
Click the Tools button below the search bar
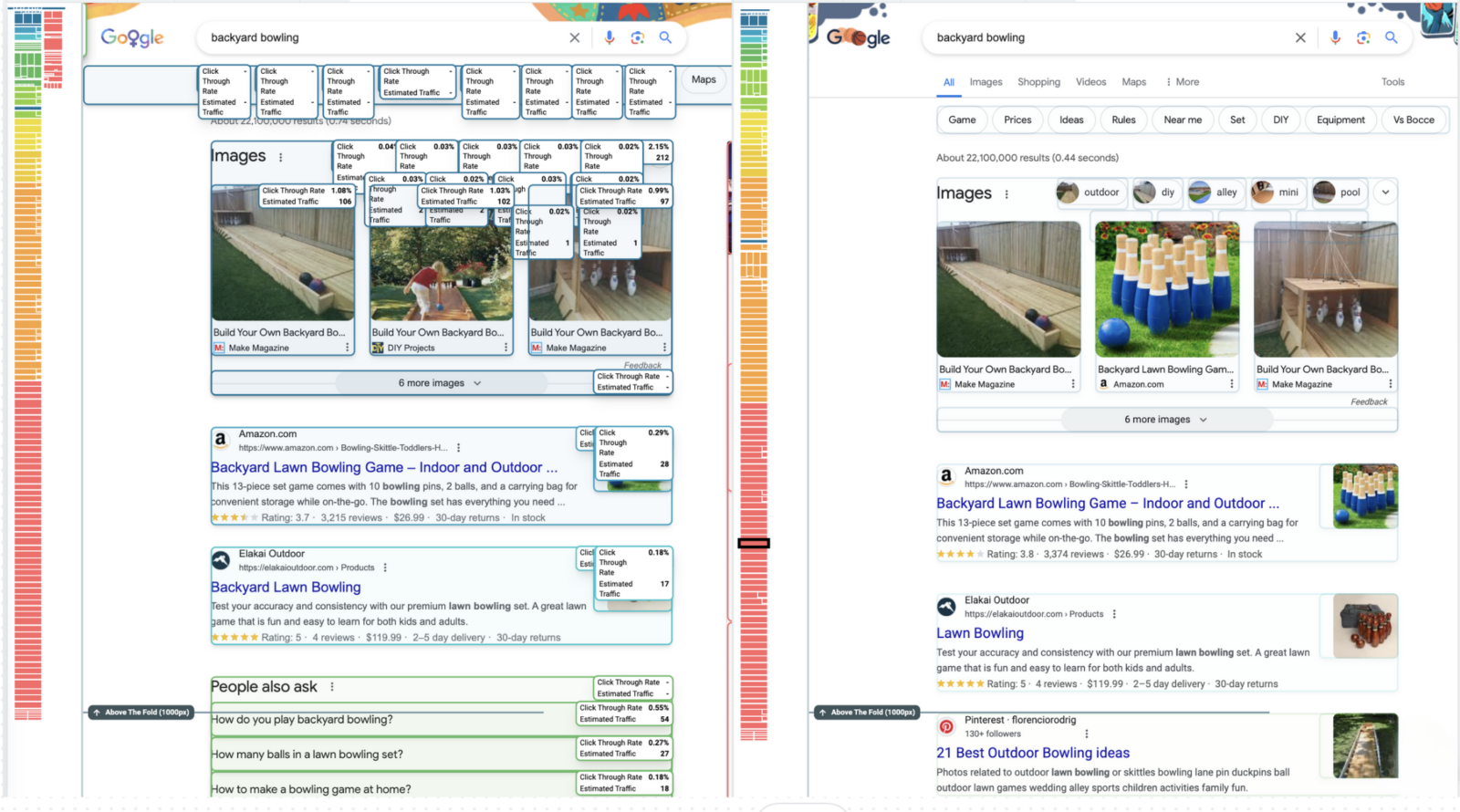pos(1392,82)
